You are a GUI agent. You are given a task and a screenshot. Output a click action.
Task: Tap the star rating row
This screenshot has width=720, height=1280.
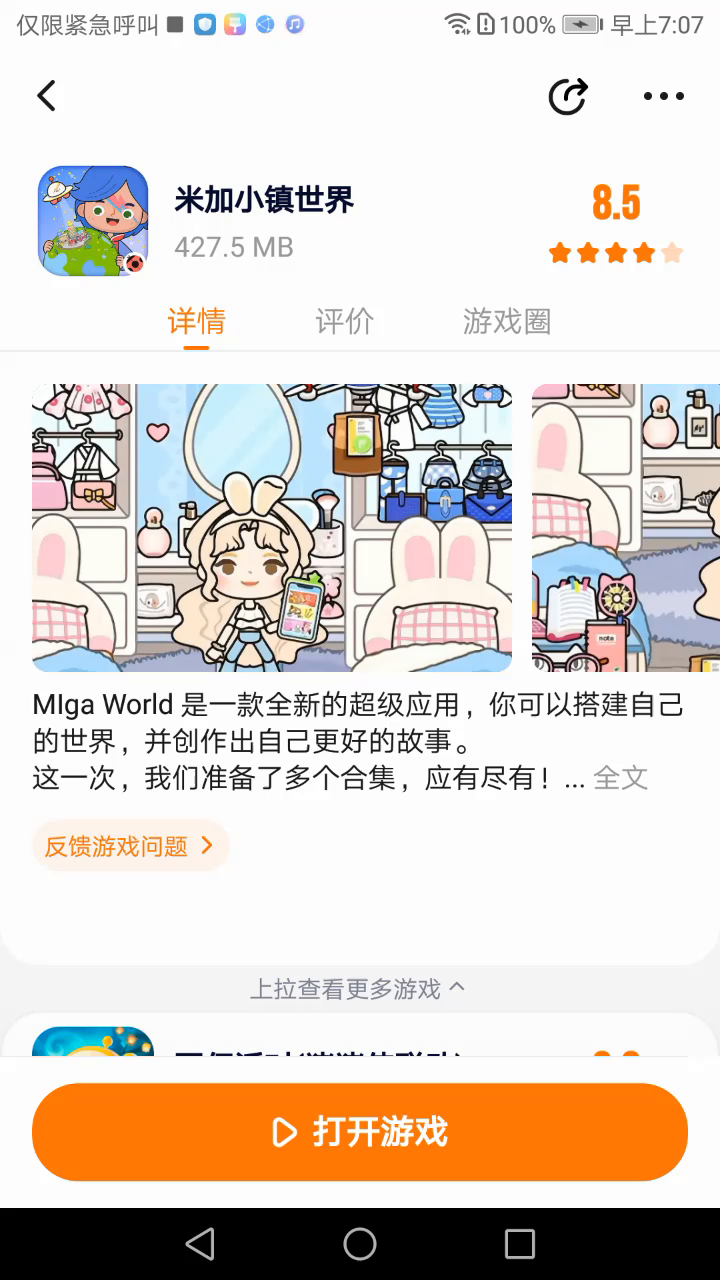coord(616,253)
